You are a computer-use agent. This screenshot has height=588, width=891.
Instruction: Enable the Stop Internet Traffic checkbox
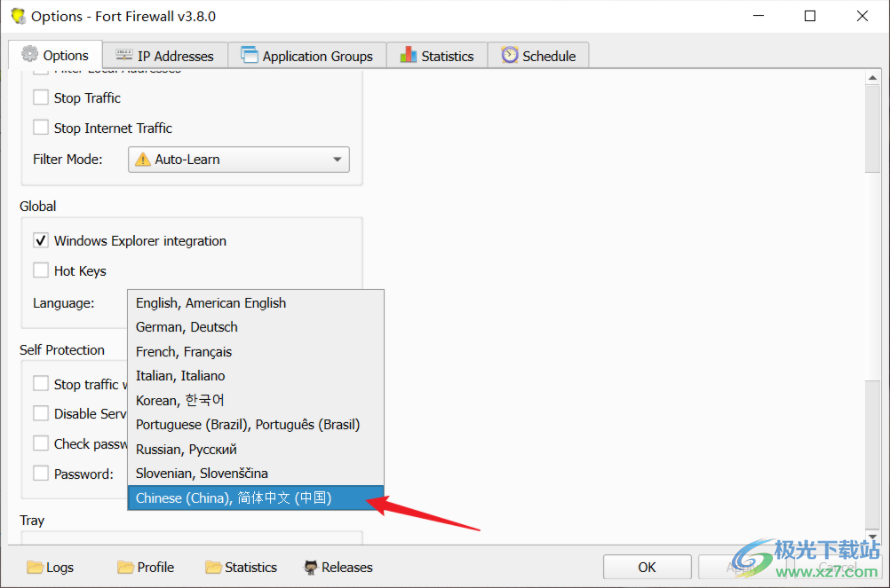point(41,127)
